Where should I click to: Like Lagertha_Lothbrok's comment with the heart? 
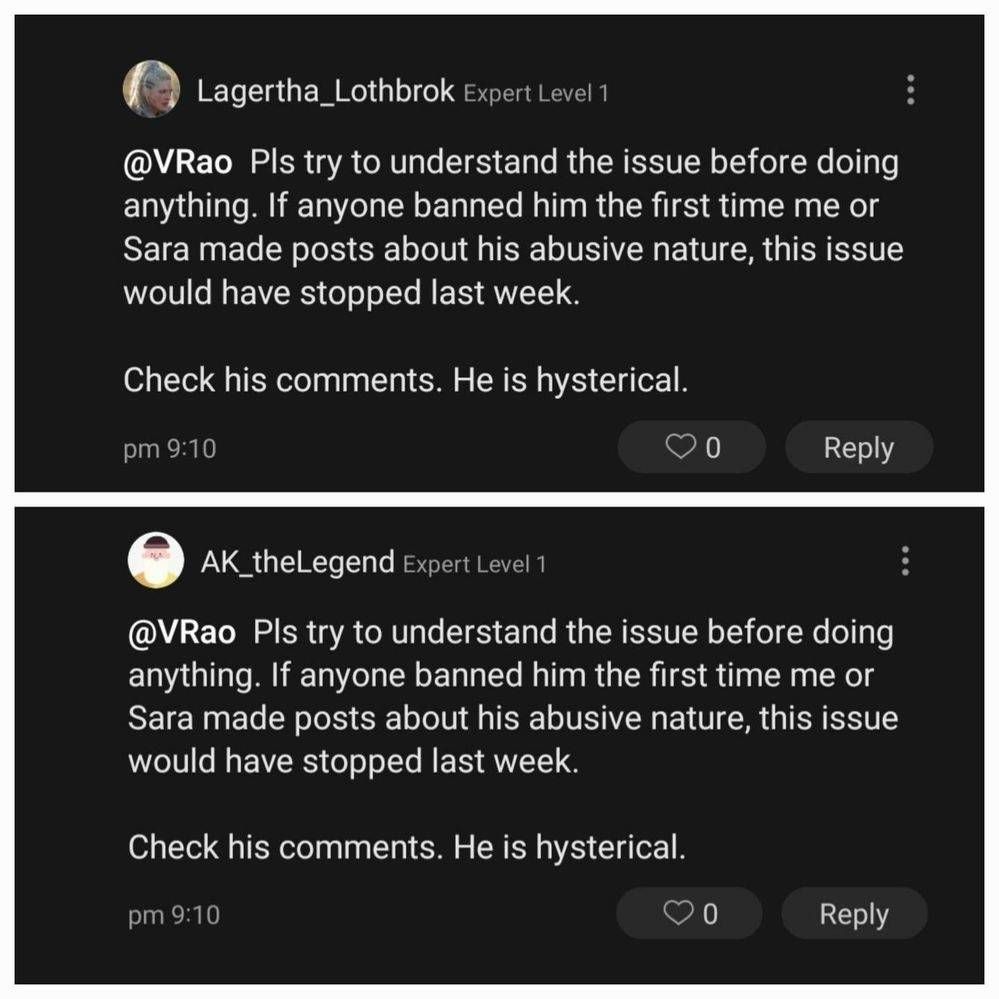pos(692,447)
